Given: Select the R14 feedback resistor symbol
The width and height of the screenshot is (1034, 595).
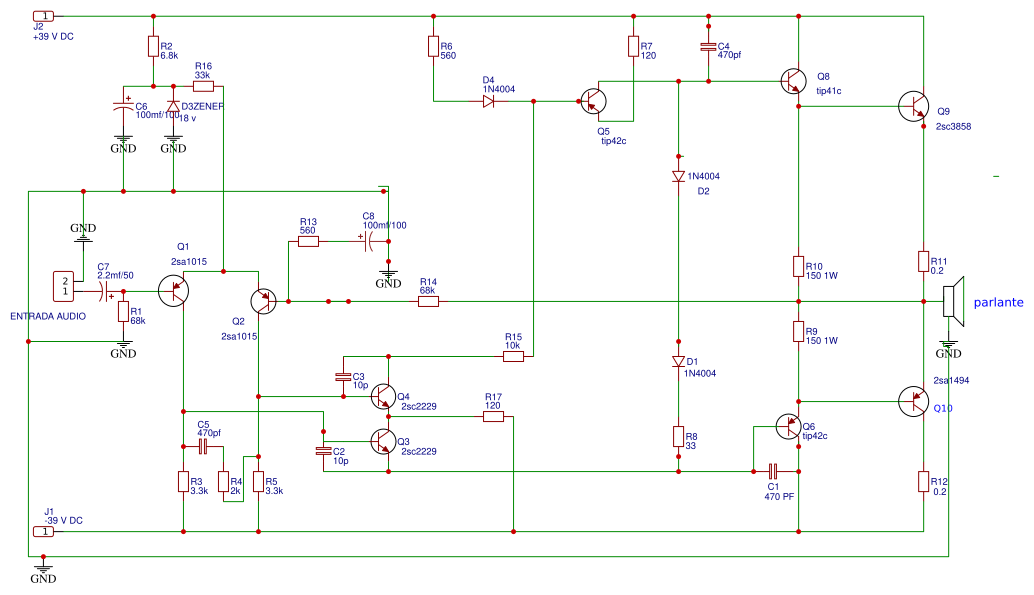Looking at the screenshot, I should coord(428,301).
